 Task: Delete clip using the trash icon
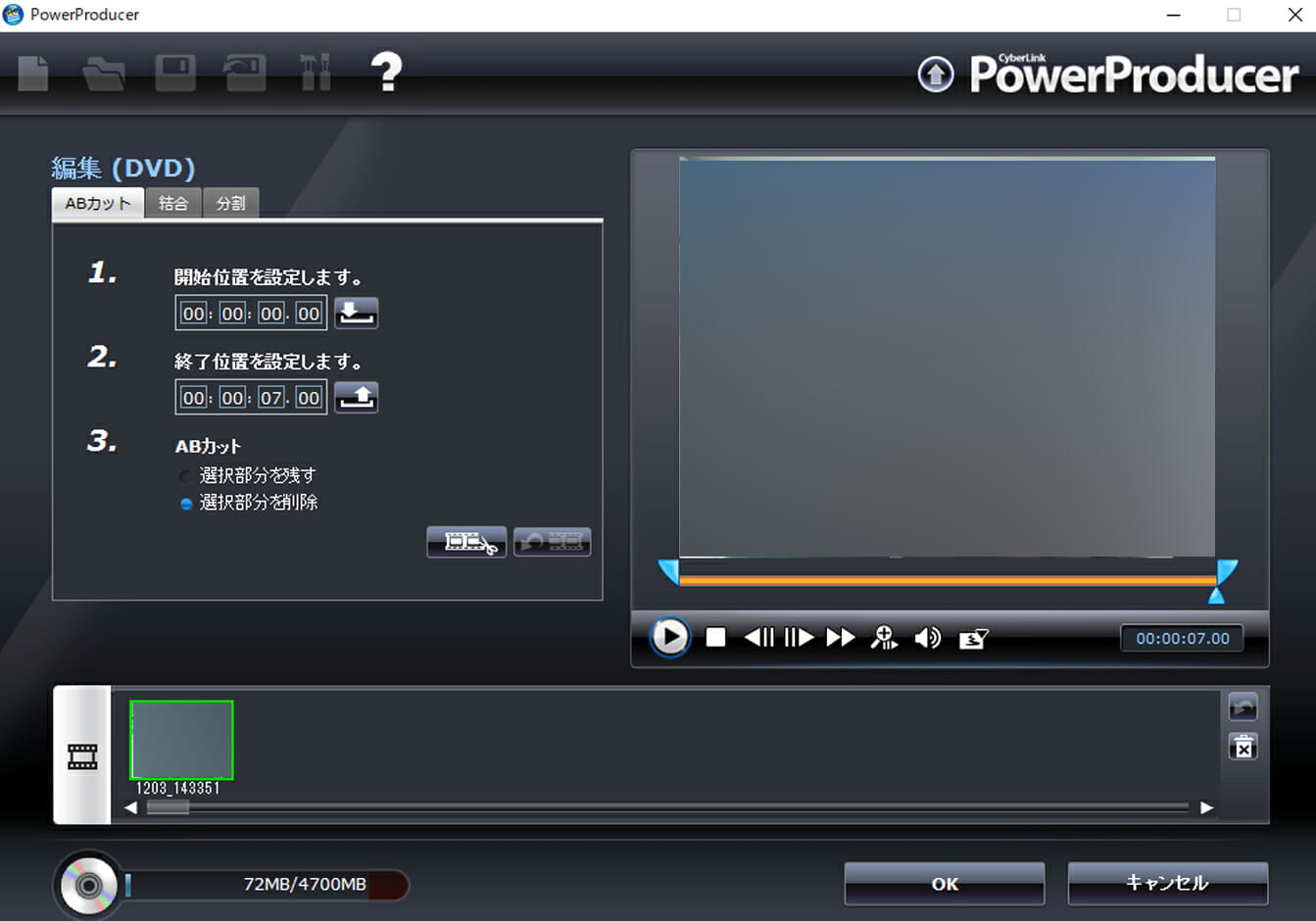pyautogui.click(x=1243, y=747)
